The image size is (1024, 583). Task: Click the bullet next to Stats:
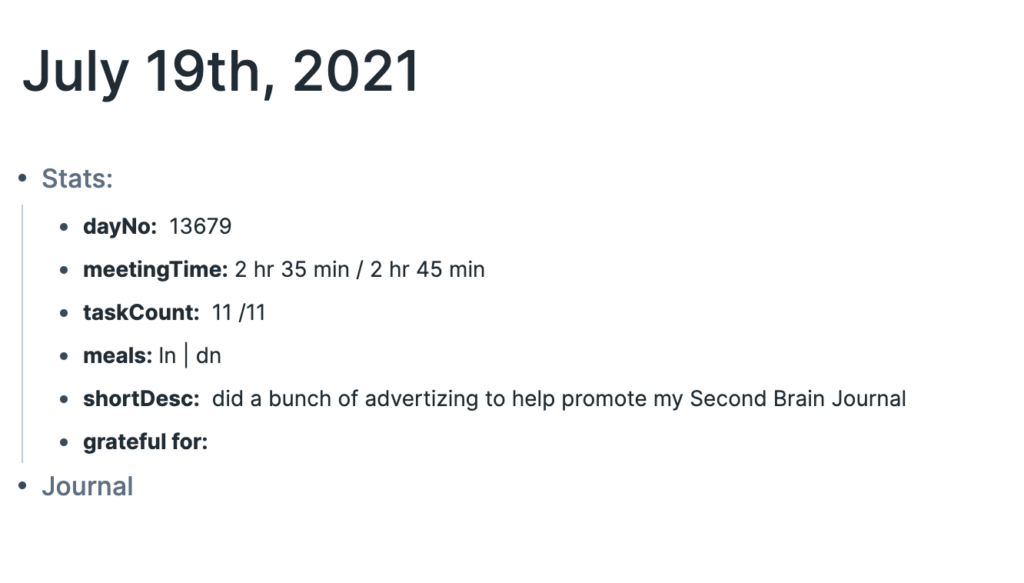pos(23,178)
